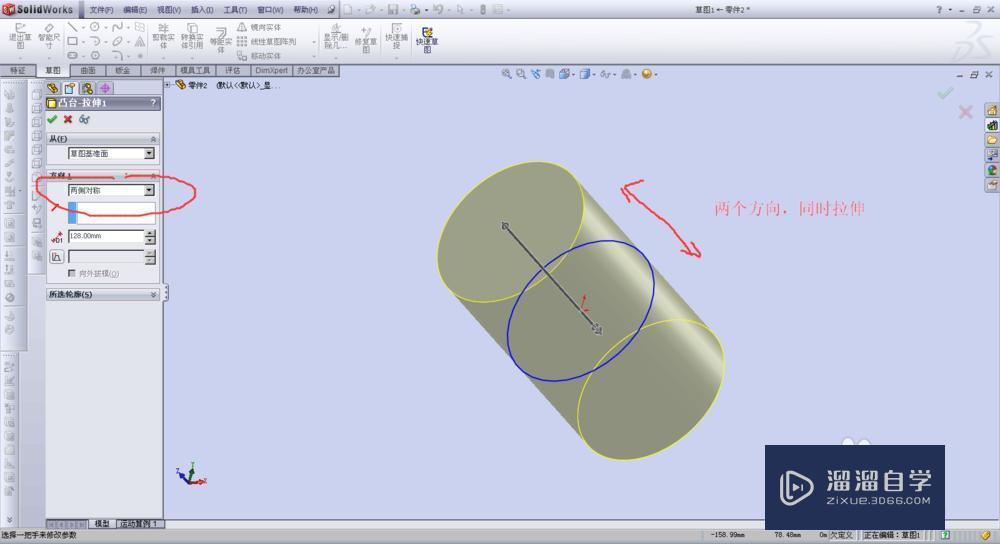Switch to the 焊件 tab
This screenshot has width=1000, height=544.
(157, 70)
